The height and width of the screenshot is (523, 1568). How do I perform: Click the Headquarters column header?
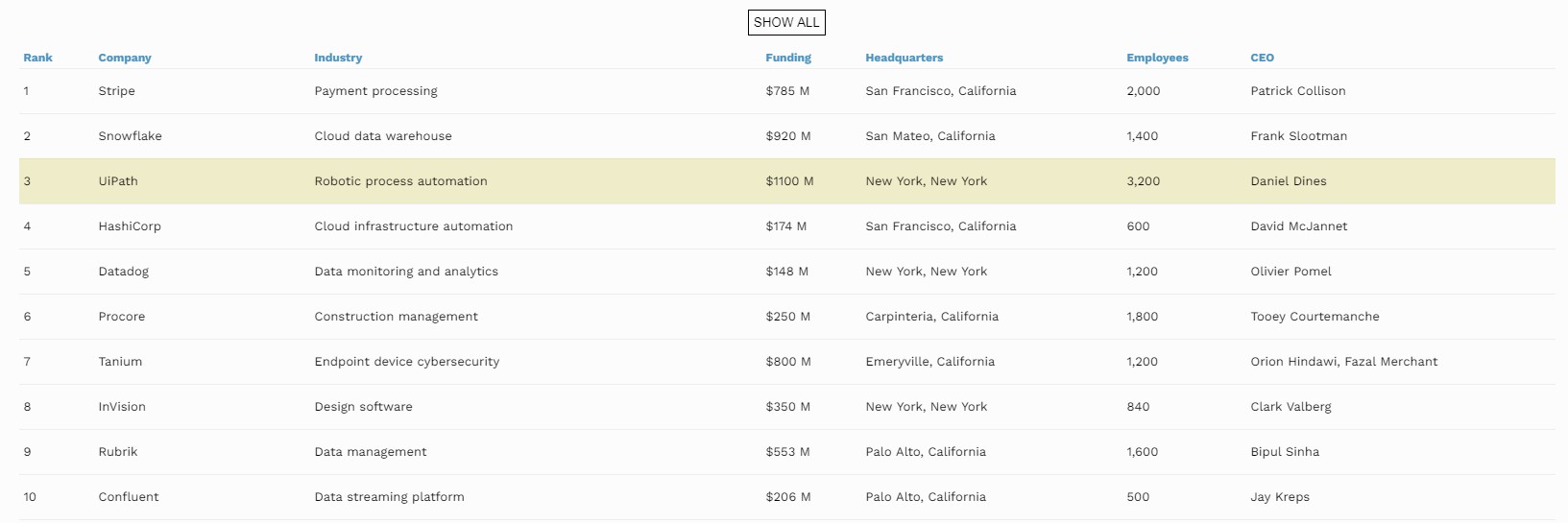(x=905, y=58)
